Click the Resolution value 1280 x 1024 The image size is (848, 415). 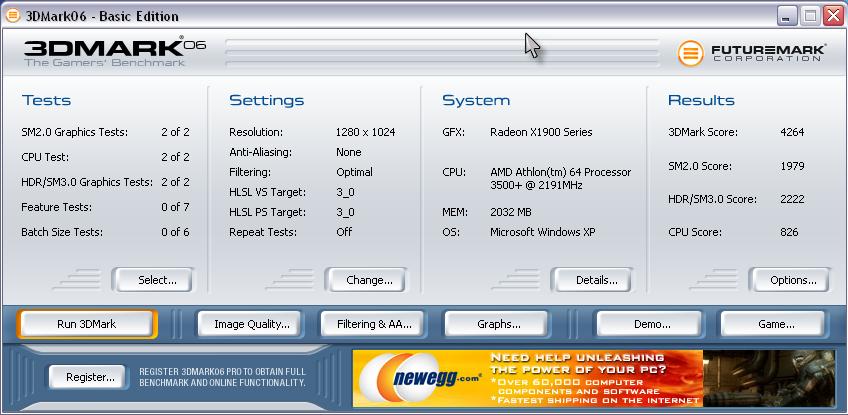pyautogui.click(x=365, y=132)
